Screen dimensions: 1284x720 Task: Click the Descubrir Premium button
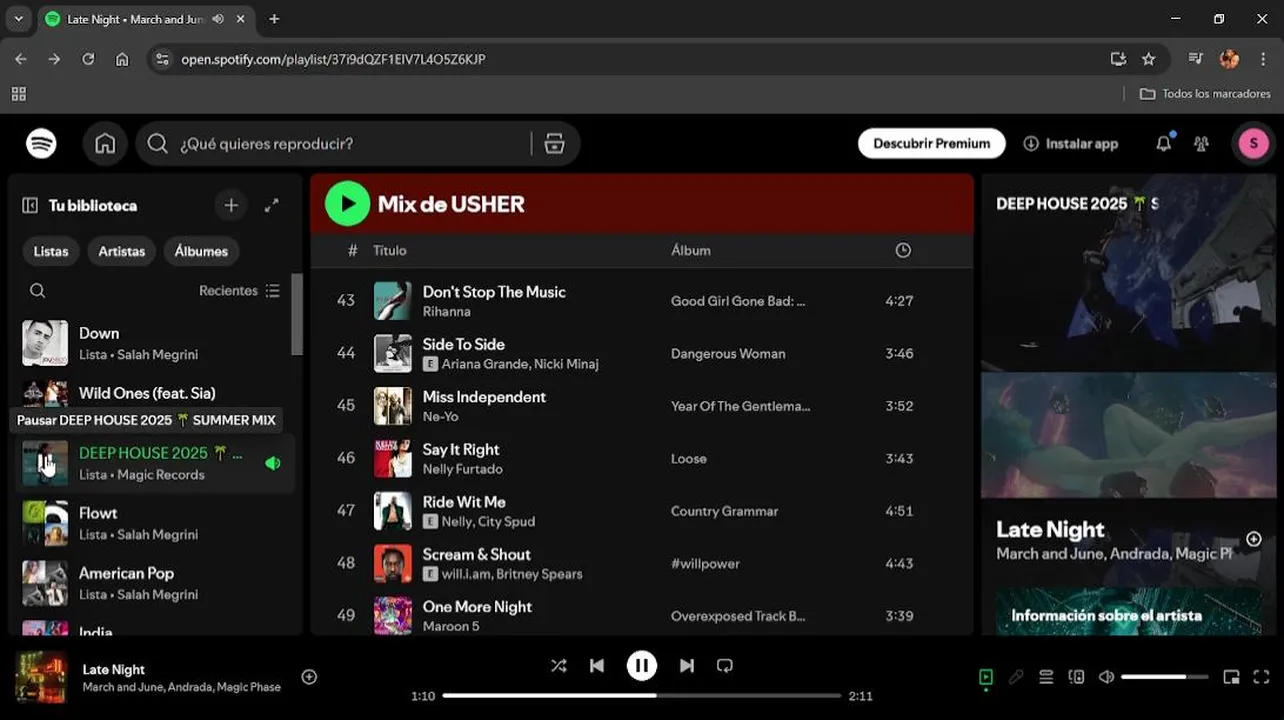point(932,144)
